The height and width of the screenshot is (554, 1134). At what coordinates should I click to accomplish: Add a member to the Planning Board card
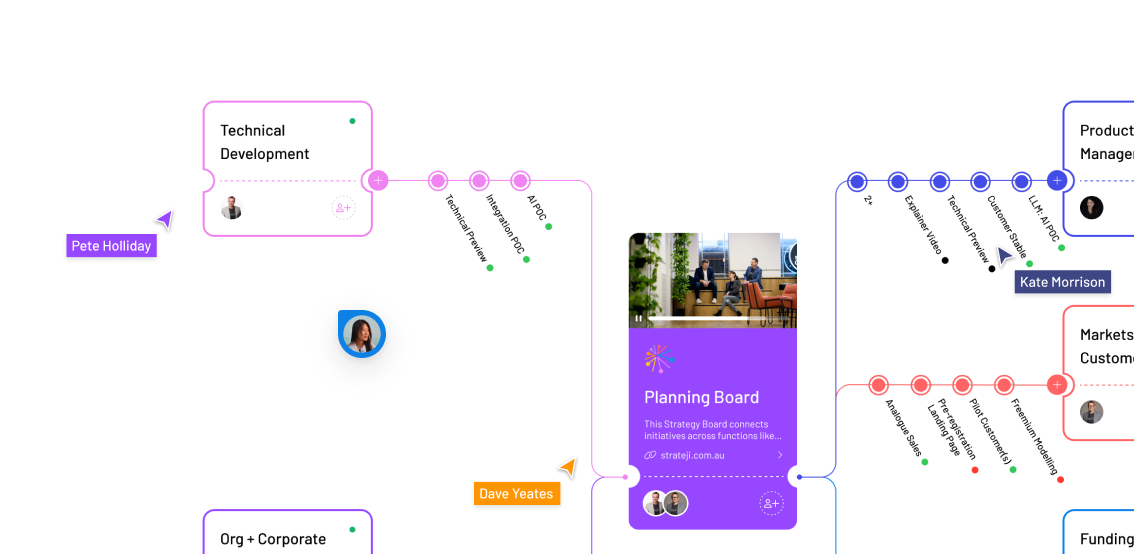(x=771, y=503)
